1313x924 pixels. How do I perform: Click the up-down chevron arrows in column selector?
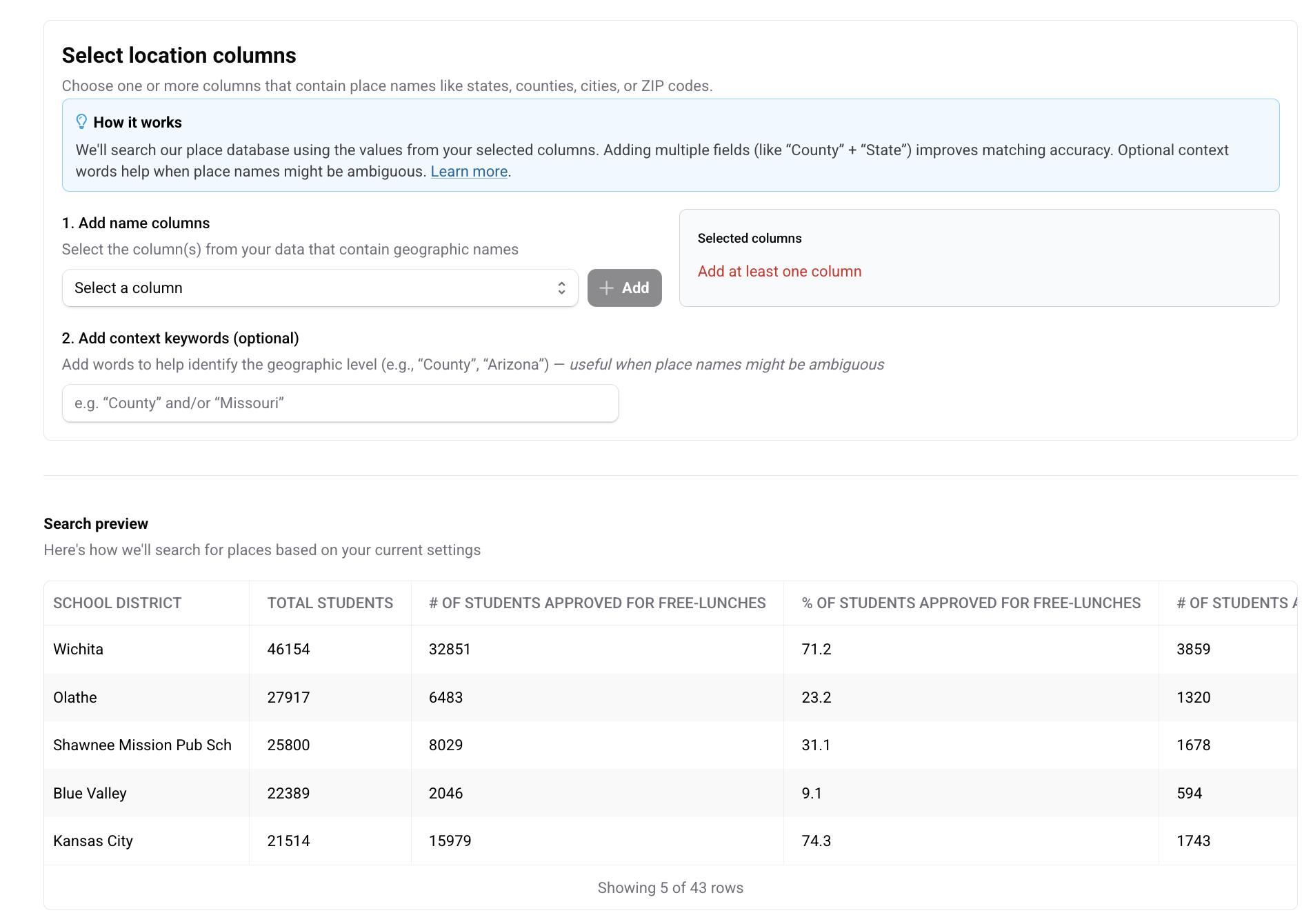[x=561, y=288]
